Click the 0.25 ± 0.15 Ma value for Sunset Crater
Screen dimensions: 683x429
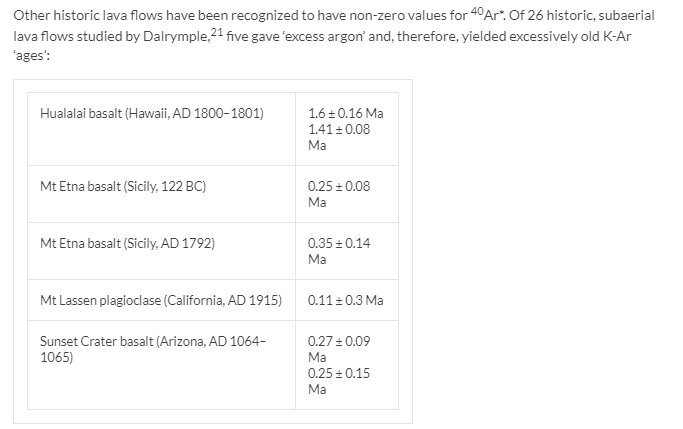click(339, 381)
